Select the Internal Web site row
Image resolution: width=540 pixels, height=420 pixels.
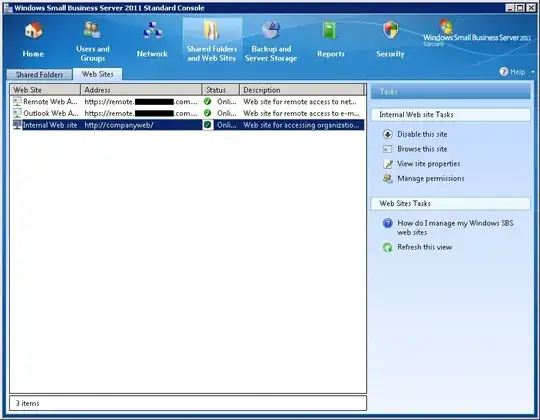click(188, 125)
